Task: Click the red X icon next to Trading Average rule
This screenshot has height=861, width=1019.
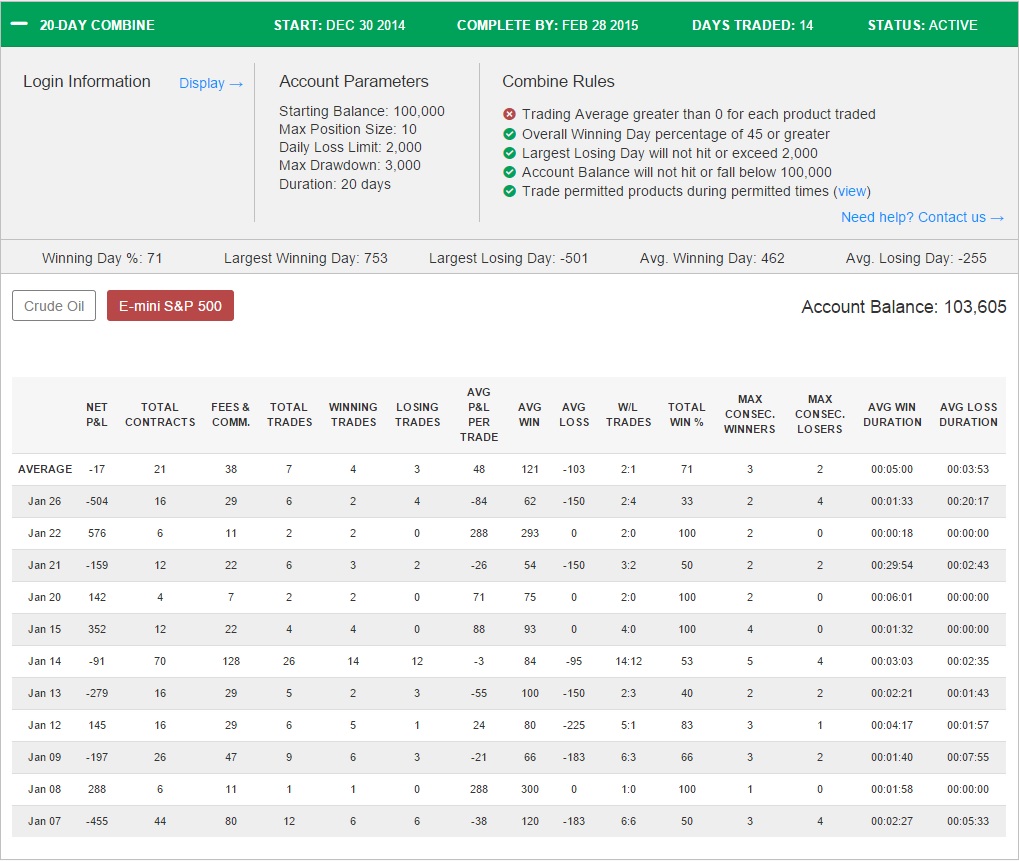Action: [x=510, y=114]
